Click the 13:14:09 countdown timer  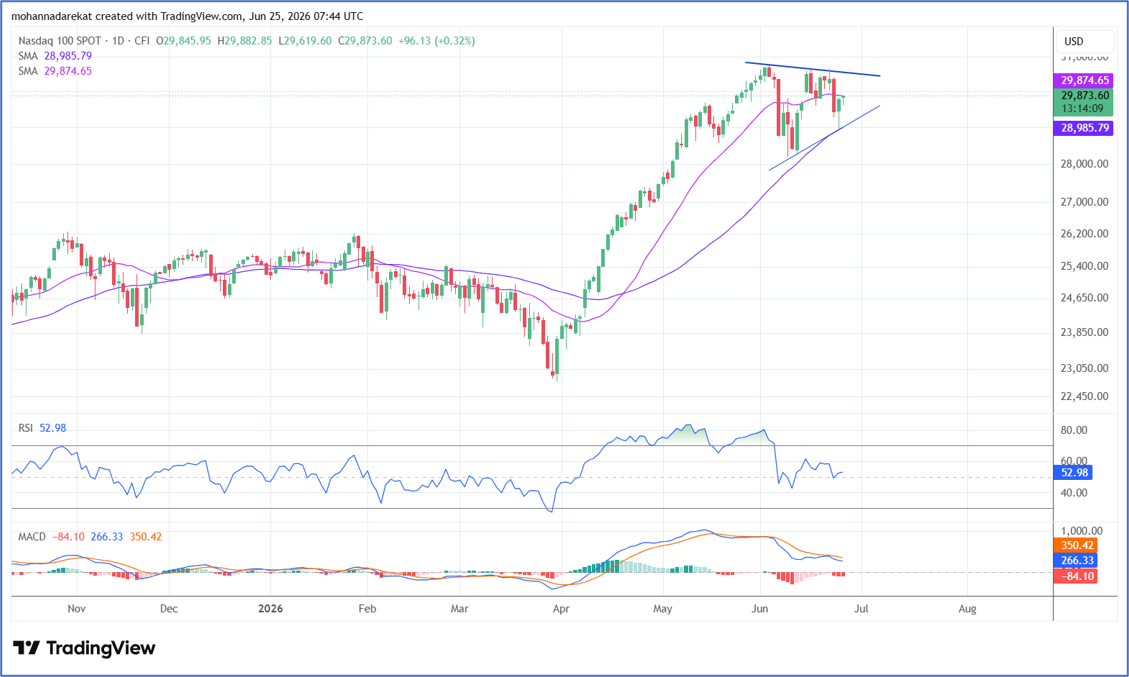click(1083, 109)
